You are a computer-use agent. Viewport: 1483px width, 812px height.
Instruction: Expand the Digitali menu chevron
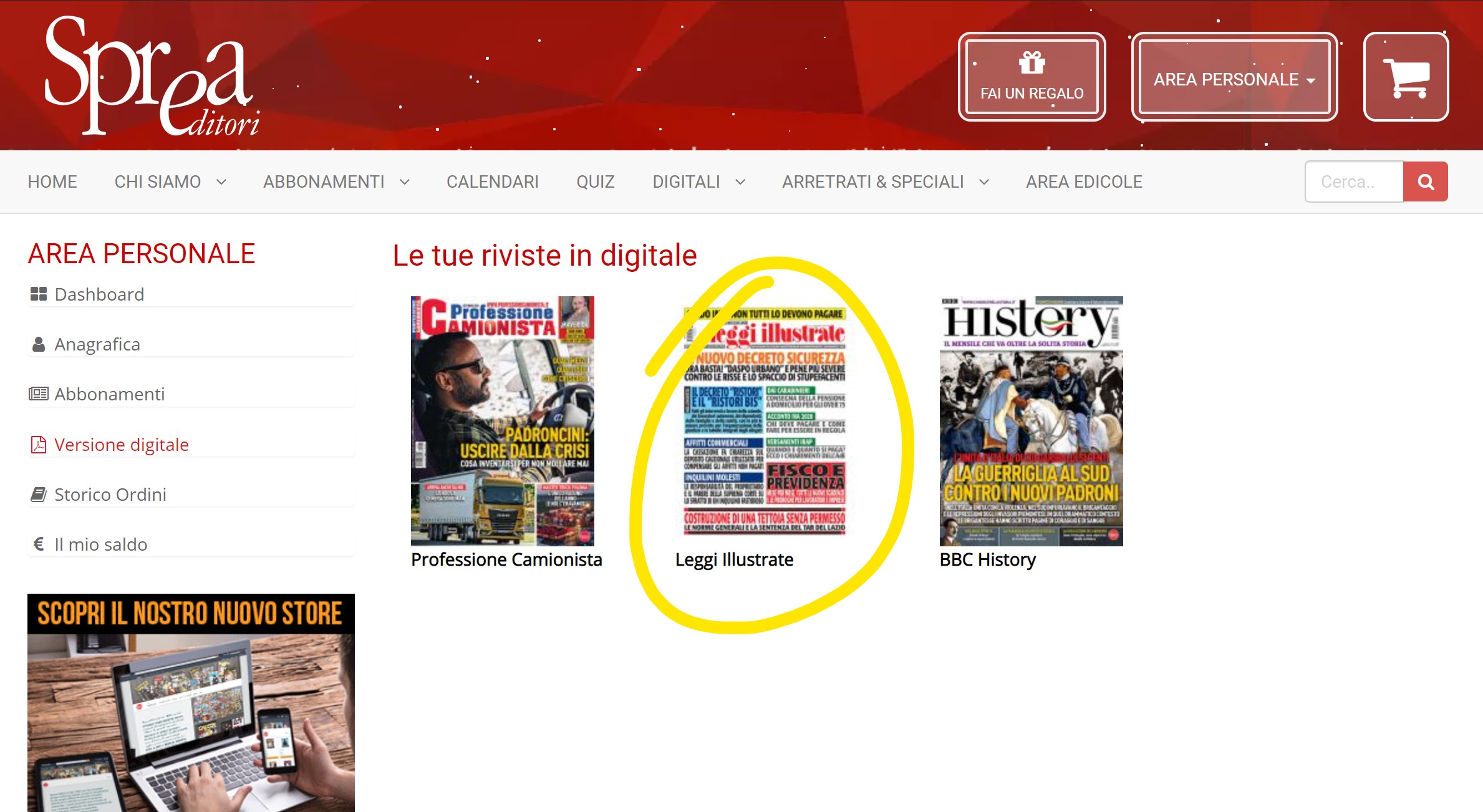(x=740, y=182)
